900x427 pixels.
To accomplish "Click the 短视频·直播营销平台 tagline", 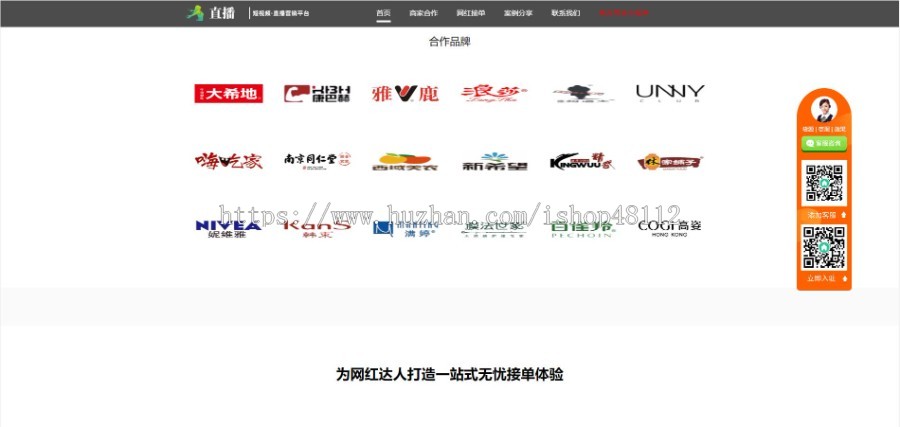I will coord(281,13).
